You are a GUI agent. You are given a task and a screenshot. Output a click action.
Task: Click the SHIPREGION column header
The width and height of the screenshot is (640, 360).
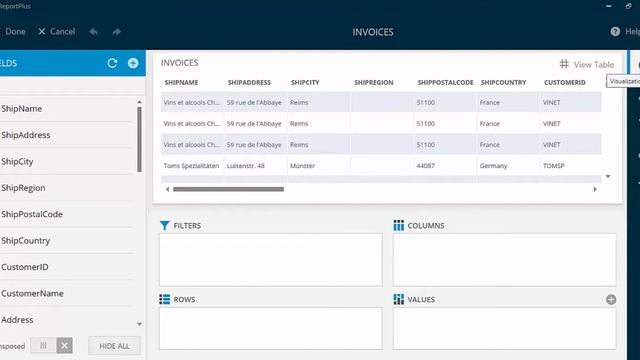[373, 82]
